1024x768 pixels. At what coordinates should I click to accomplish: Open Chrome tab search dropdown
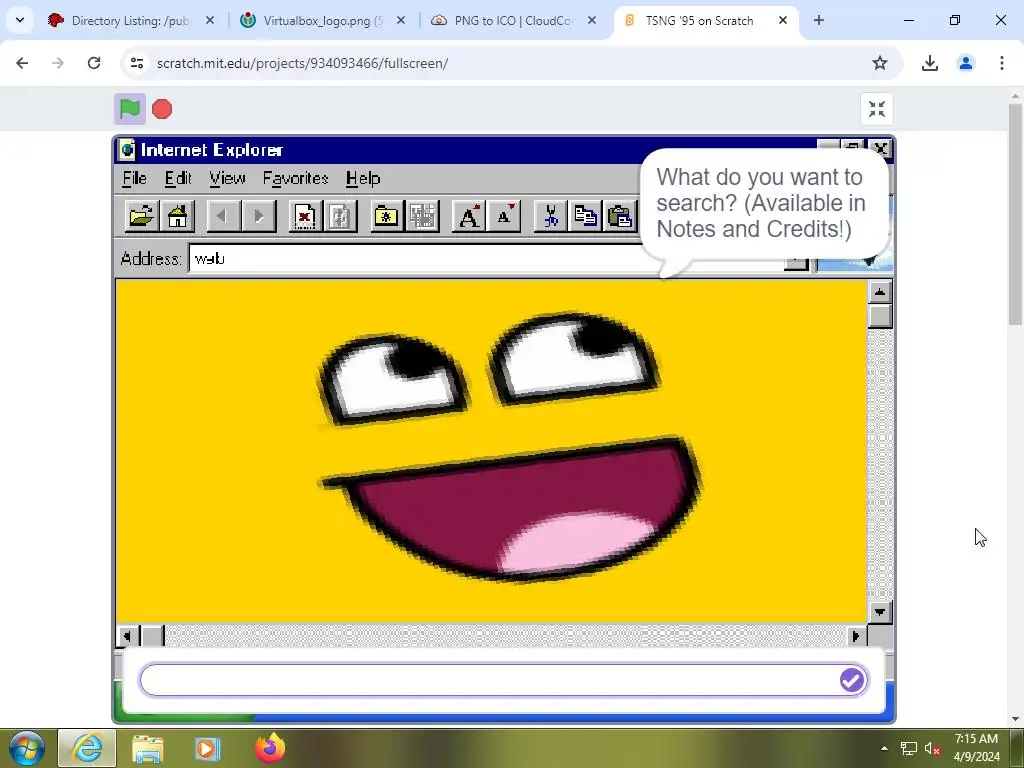coord(20,21)
